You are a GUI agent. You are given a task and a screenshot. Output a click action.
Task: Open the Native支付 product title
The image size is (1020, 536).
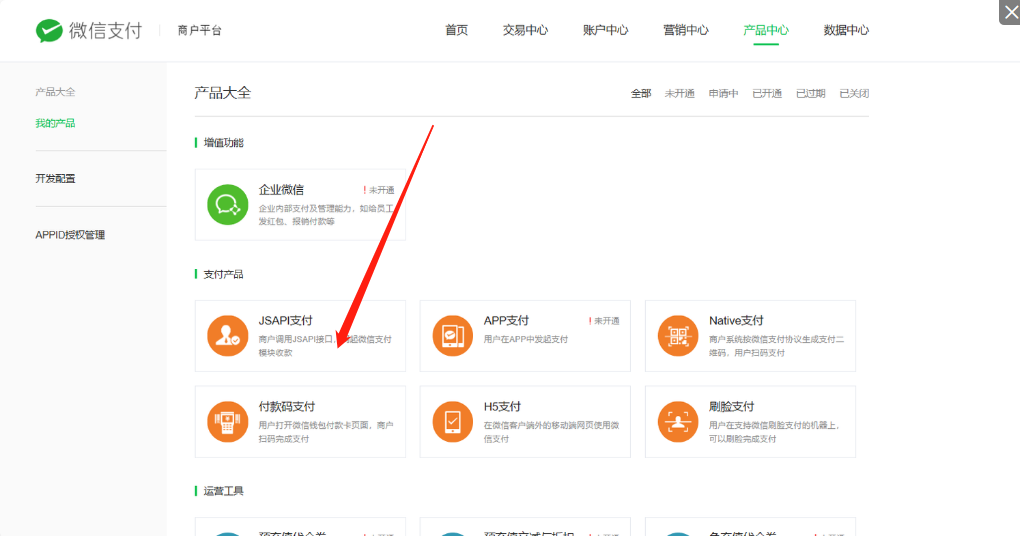tap(736, 321)
